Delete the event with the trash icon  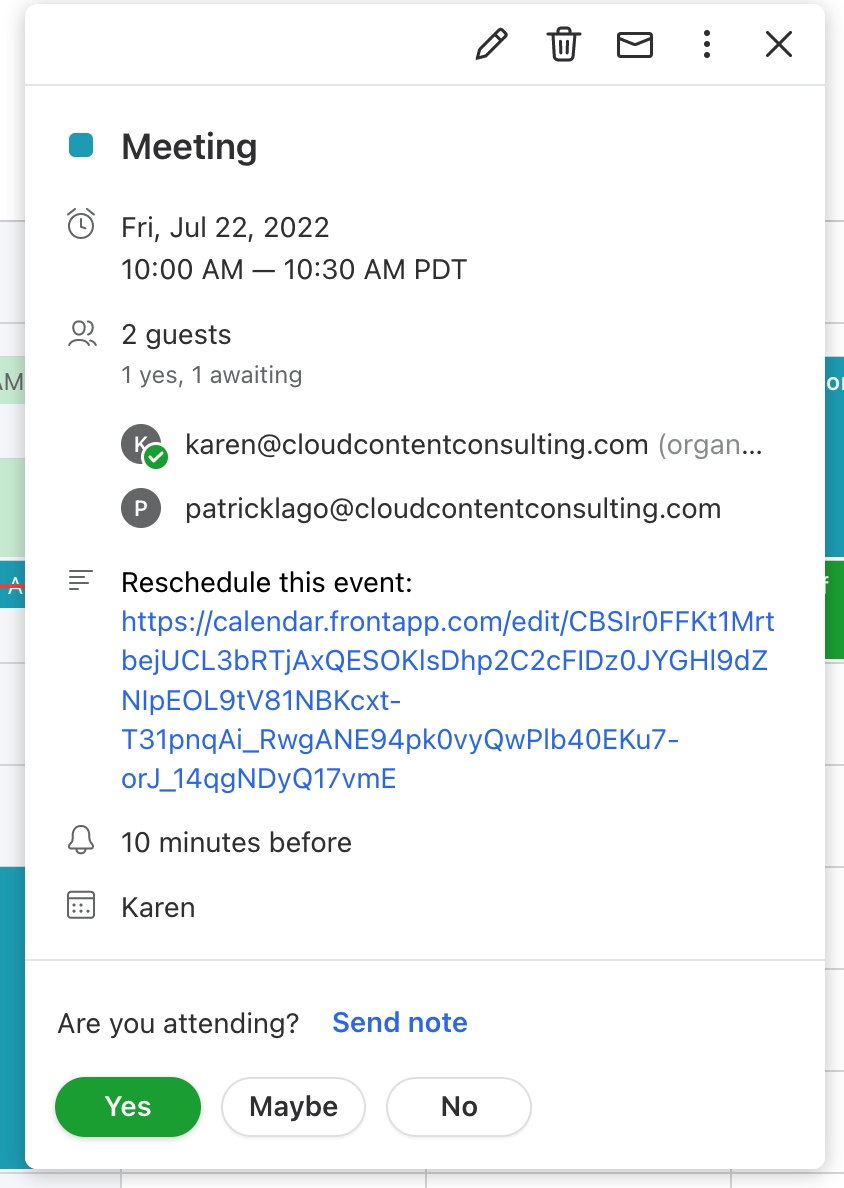pyautogui.click(x=564, y=45)
